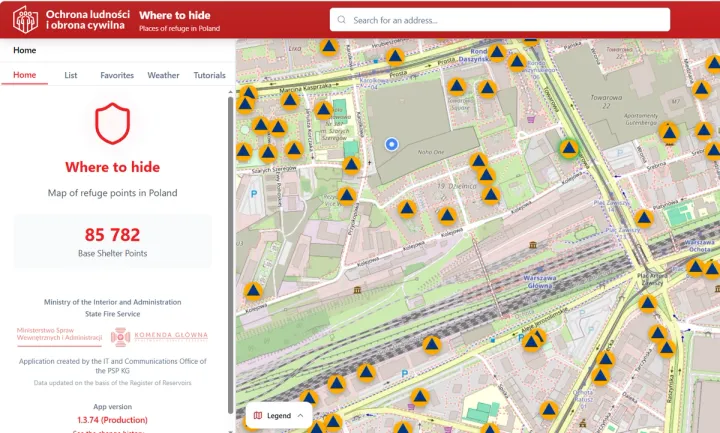Switch to the List tab
The height and width of the screenshot is (433, 720).
(x=71, y=75)
